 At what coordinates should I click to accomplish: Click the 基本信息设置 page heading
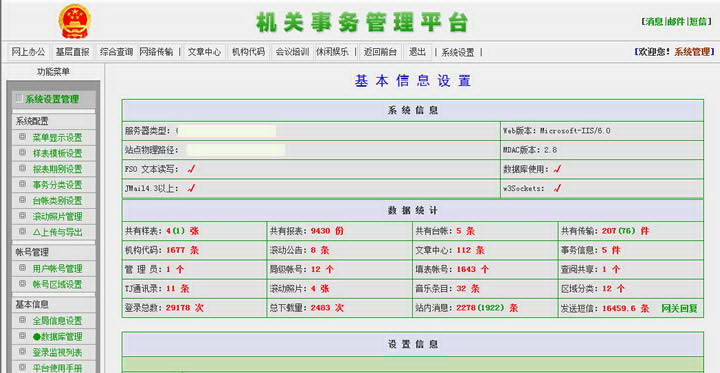[x=412, y=81]
